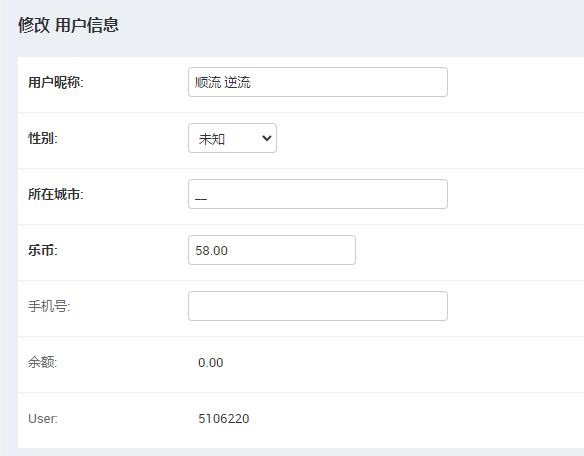Click the 手机号 label
Viewport: 584px width, 456px height.
pos(49,306)
